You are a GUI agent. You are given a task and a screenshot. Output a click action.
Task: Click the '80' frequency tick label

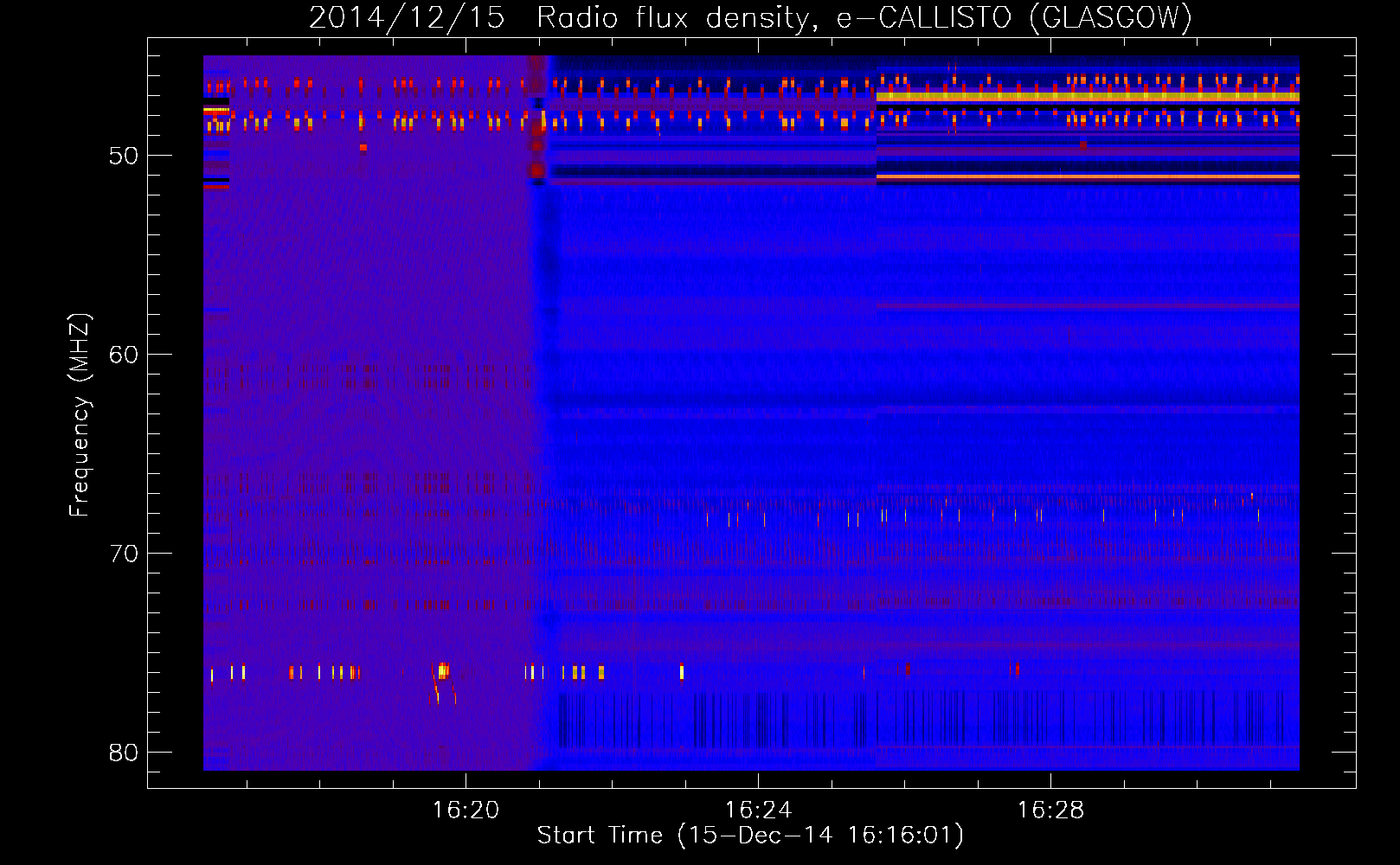pos(124,753)
